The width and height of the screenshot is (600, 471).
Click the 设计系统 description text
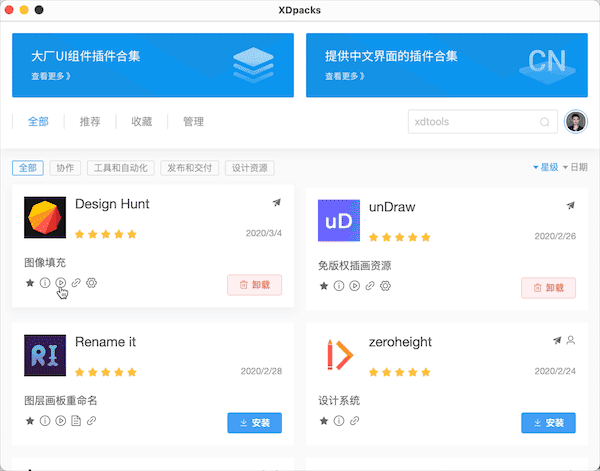point(339,401)
